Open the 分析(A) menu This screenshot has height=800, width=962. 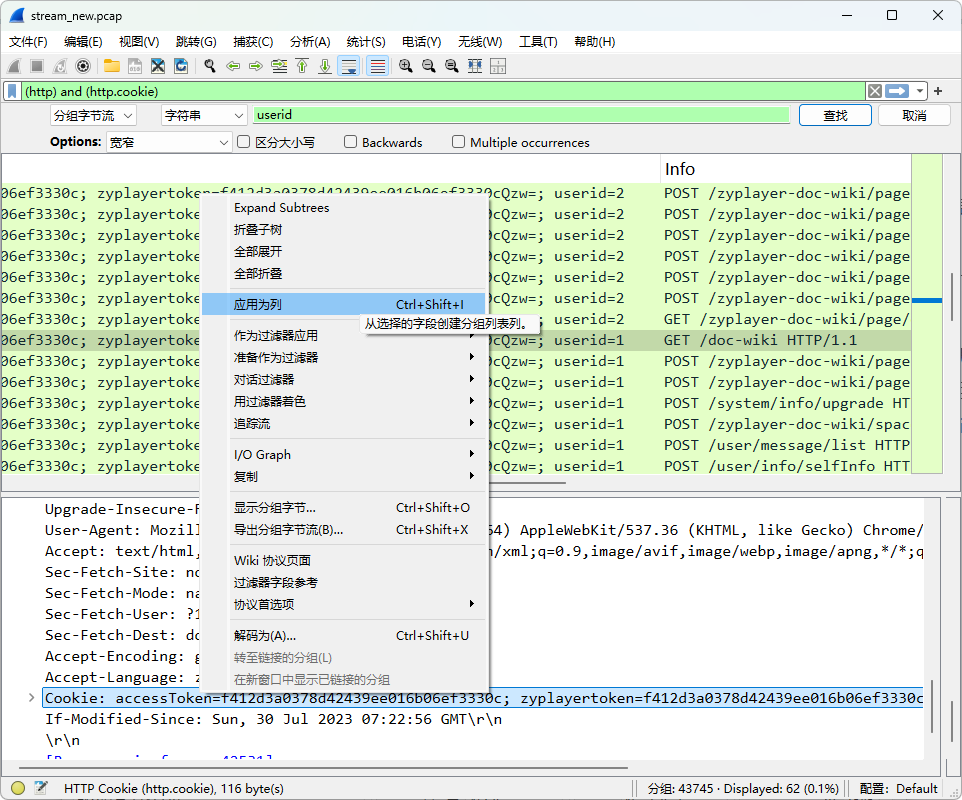pyautogui.click(x=310, y=42)
